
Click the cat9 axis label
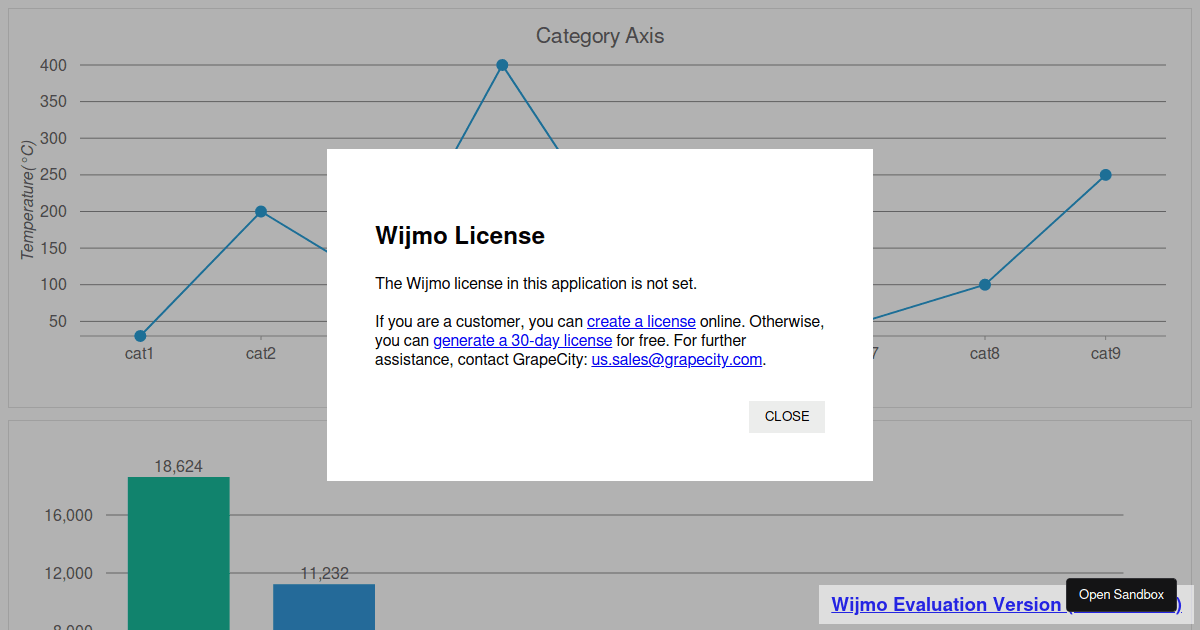pos(1105,353)
